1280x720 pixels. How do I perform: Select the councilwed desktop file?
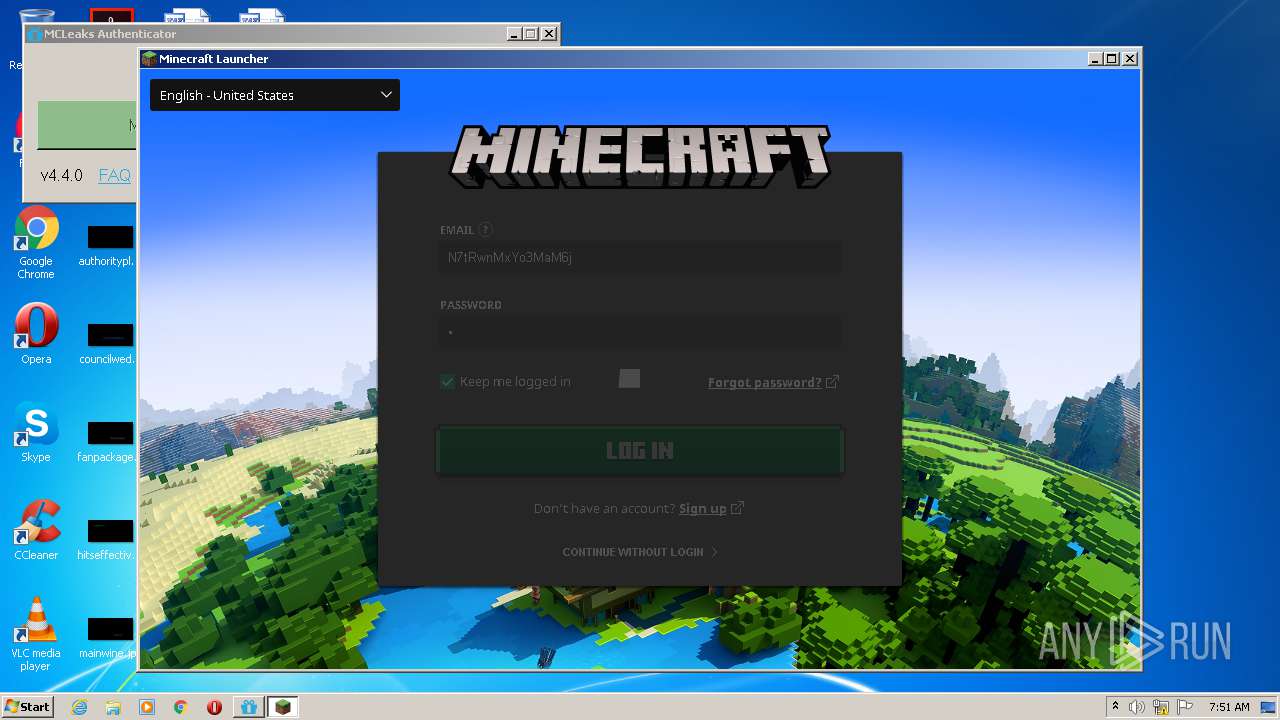point(109,344)
